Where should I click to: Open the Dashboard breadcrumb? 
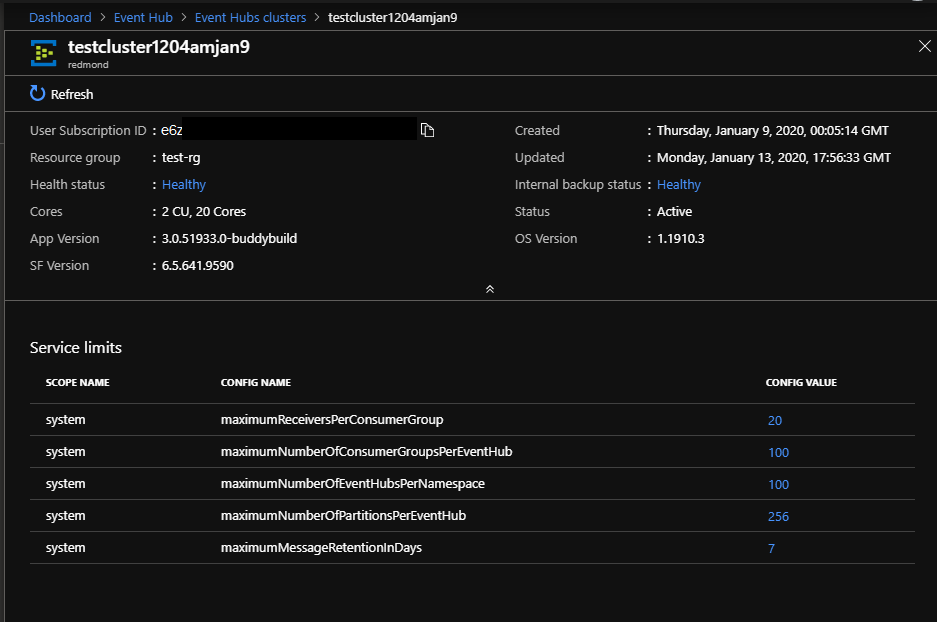pyautogui.click(x=60, y=16)
